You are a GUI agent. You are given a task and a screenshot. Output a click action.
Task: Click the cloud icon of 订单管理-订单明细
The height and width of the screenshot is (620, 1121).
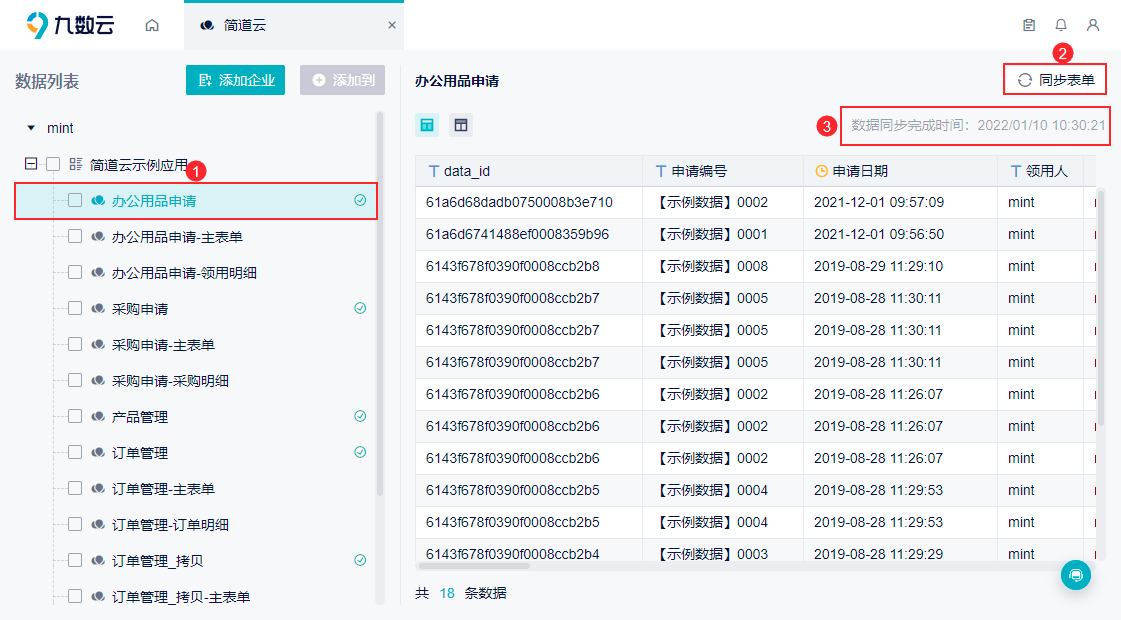pos(98,524)
